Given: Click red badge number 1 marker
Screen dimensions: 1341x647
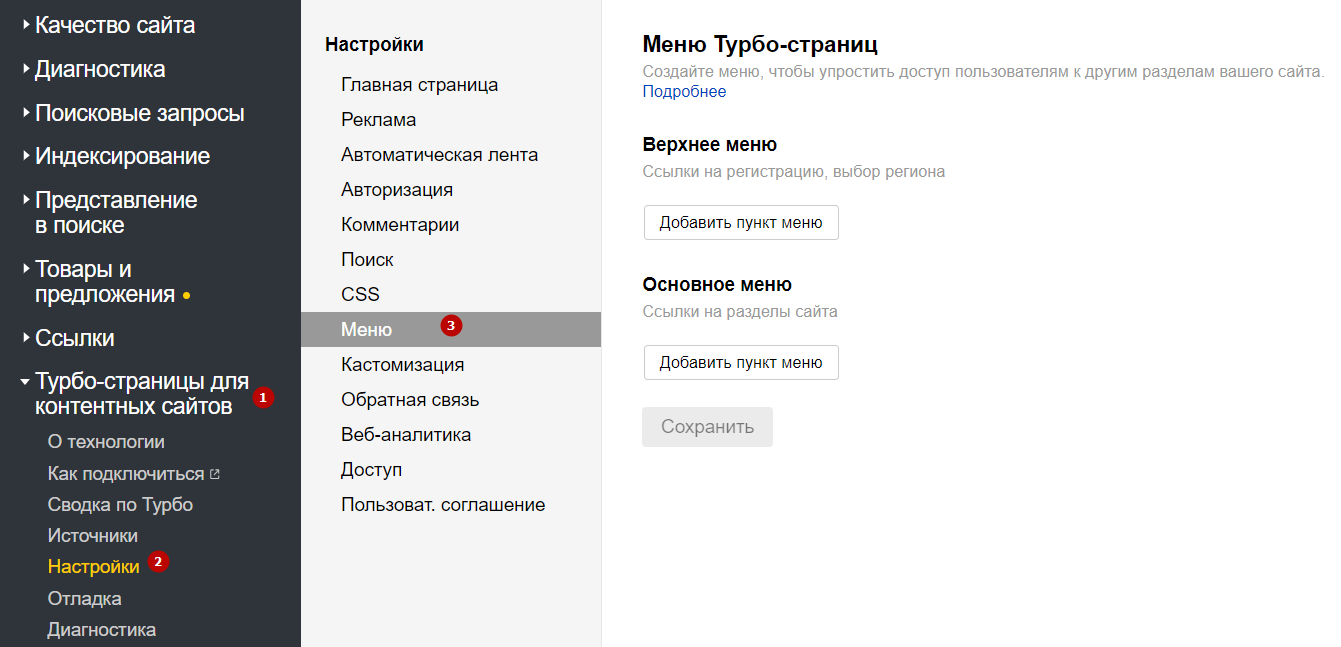Looking at the screenshot, I should (263, 397).
